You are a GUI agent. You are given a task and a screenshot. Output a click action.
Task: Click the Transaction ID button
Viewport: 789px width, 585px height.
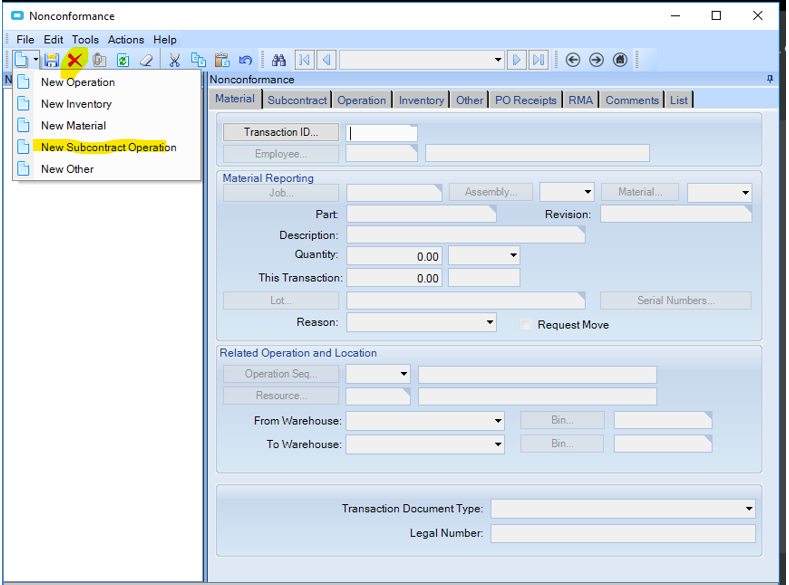coord(281,132)
